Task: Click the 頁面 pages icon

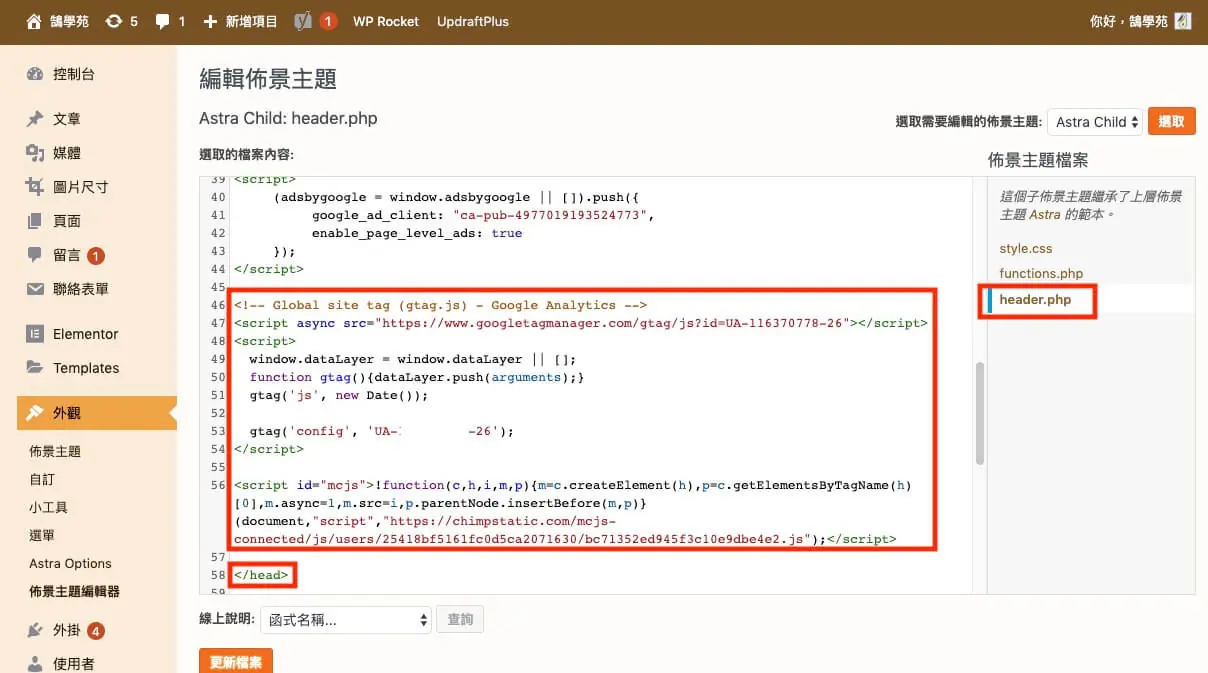Action: click(35, 221)
